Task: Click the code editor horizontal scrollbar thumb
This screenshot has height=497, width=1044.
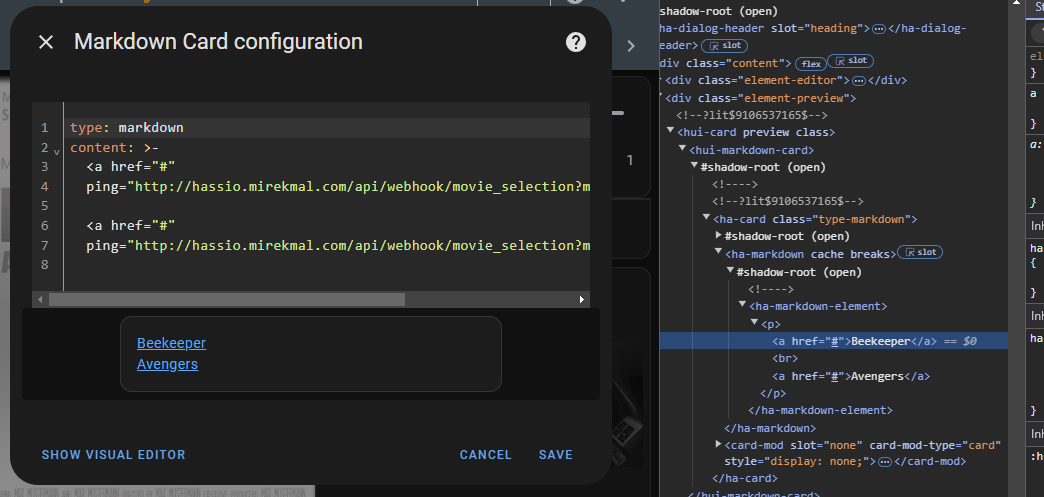Action: pyautogui.click(x=226, y=299)
